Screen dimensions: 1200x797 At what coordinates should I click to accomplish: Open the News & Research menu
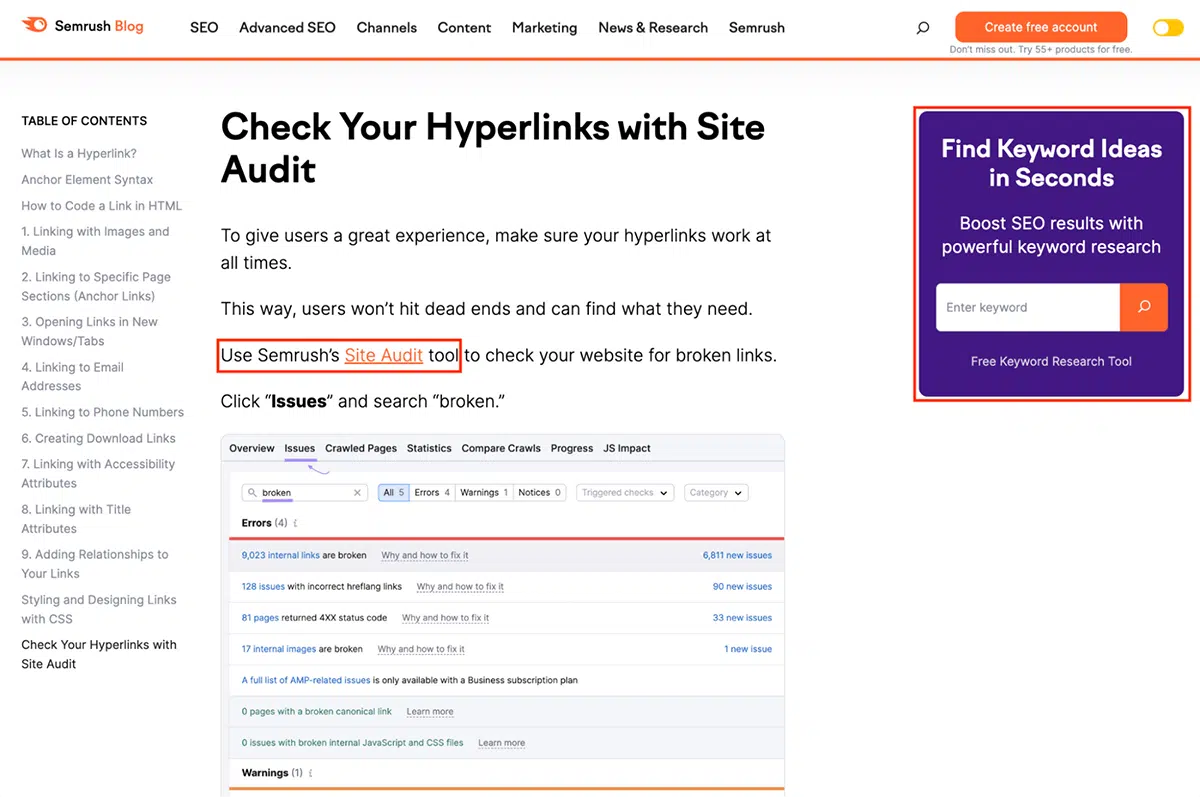pos(653,28)
